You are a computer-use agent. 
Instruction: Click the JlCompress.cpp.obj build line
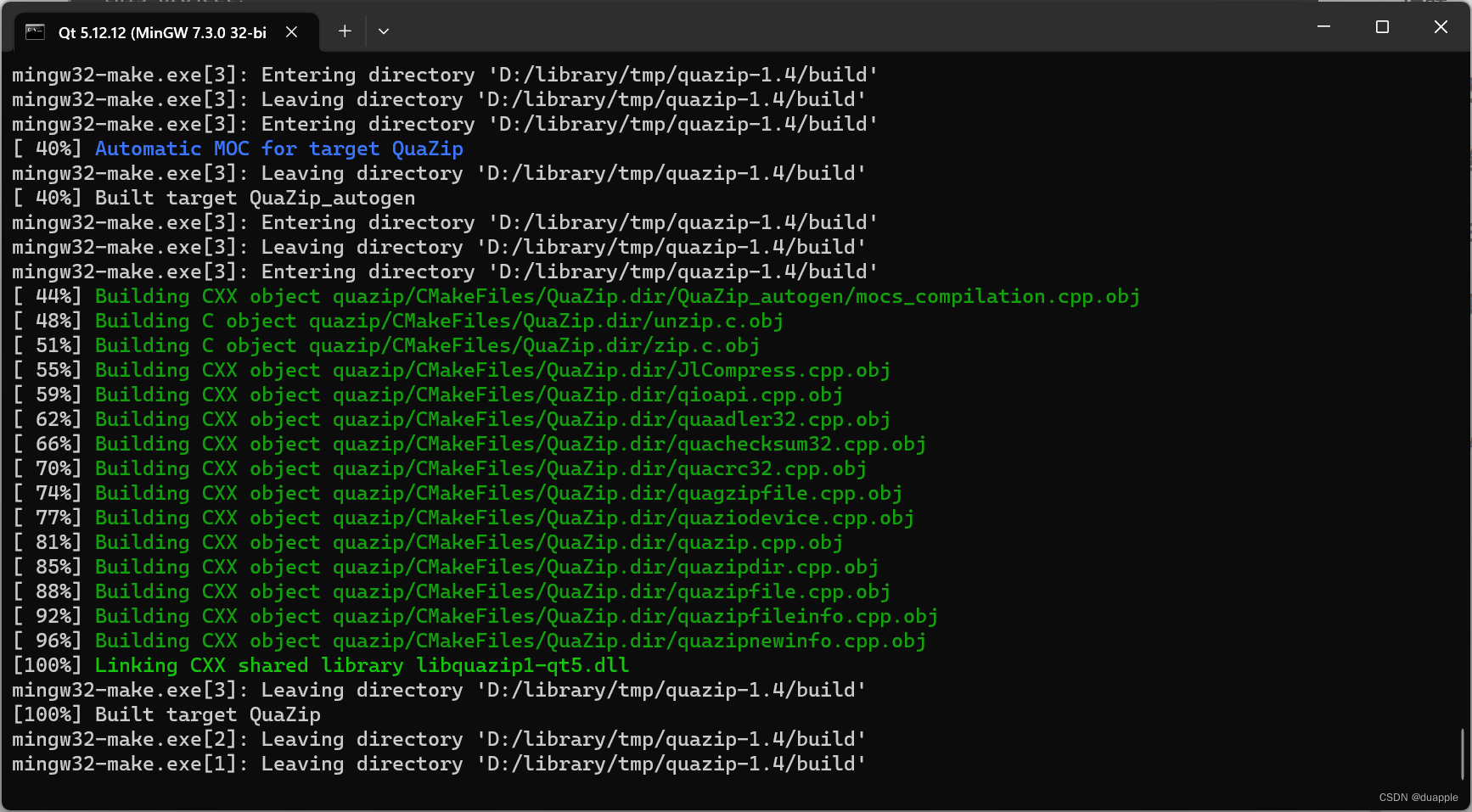click(x=451, y=370)
